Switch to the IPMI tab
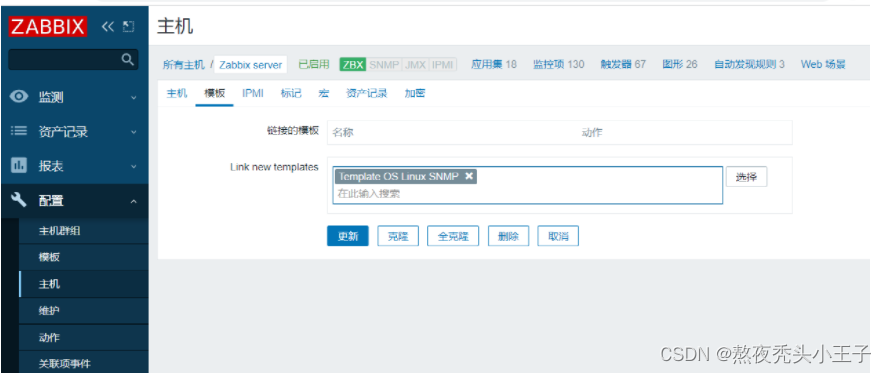 pos(253,94)
